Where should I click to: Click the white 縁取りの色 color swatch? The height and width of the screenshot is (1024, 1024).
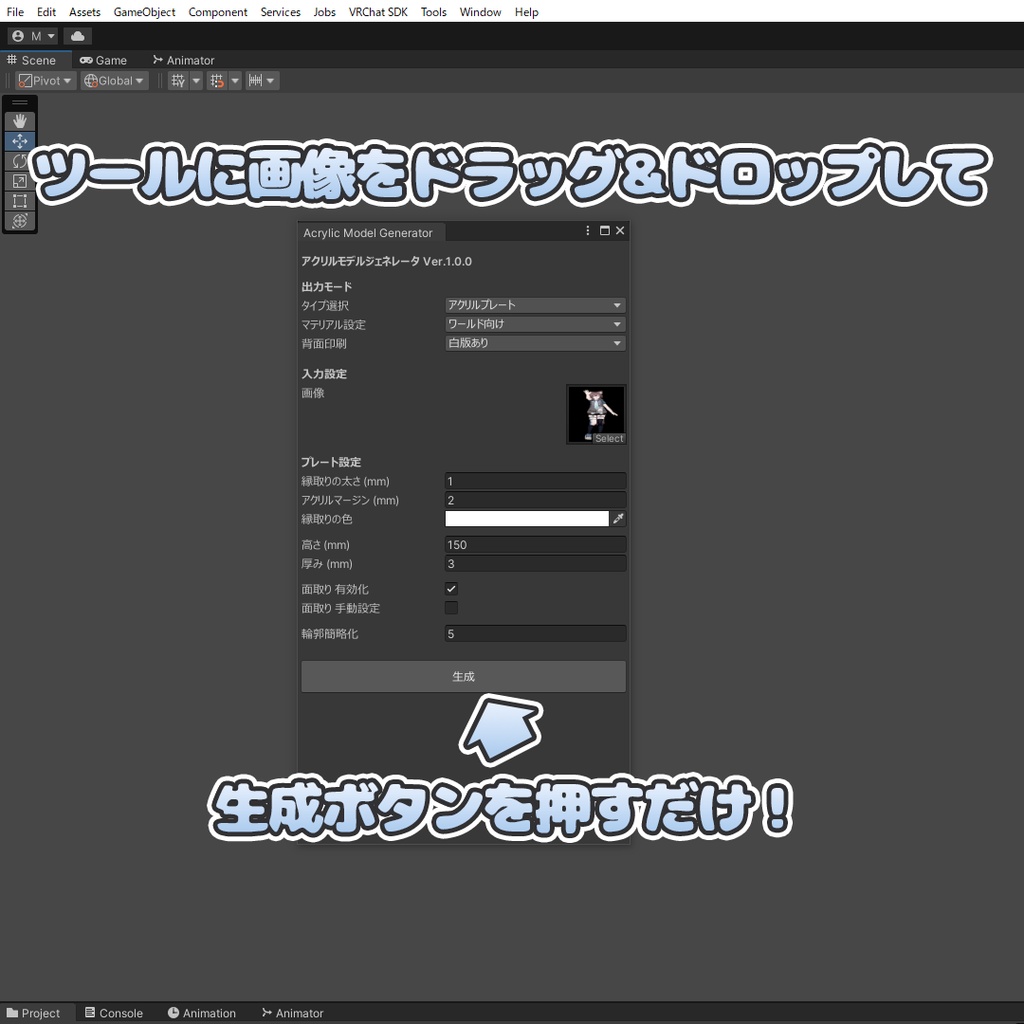point(526,519)
